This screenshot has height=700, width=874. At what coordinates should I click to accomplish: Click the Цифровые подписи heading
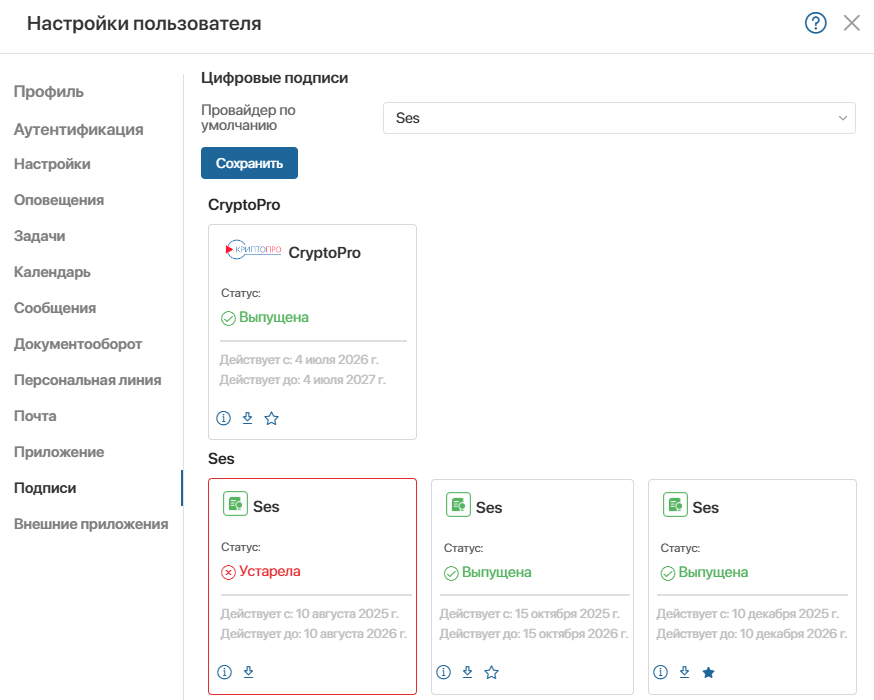click(x=275, y=78)
